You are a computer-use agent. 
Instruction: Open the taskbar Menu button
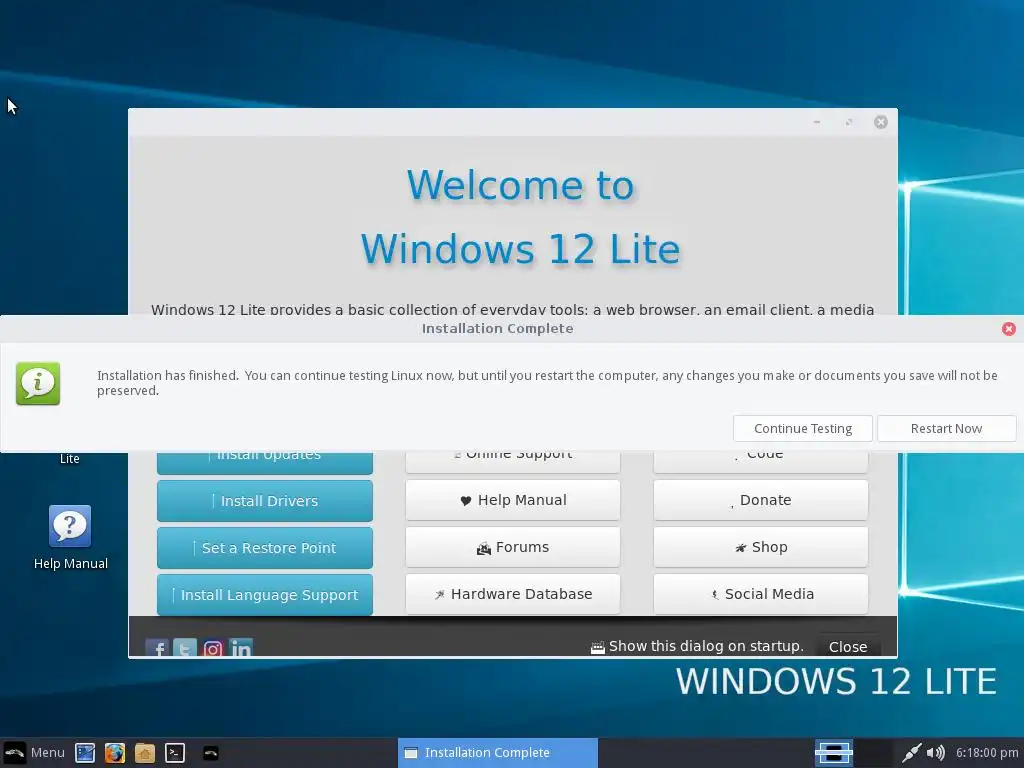tap(34, 752)
